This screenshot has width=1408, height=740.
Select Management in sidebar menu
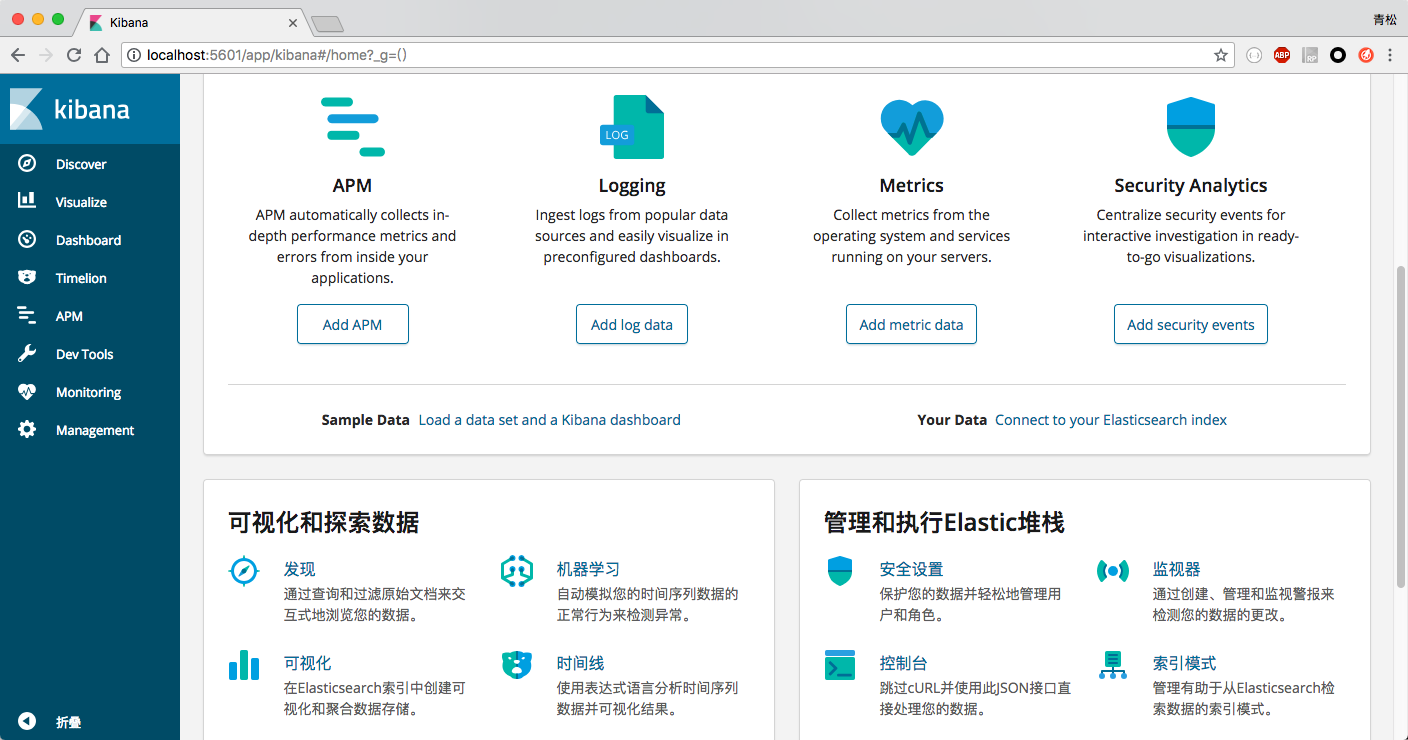95,430
